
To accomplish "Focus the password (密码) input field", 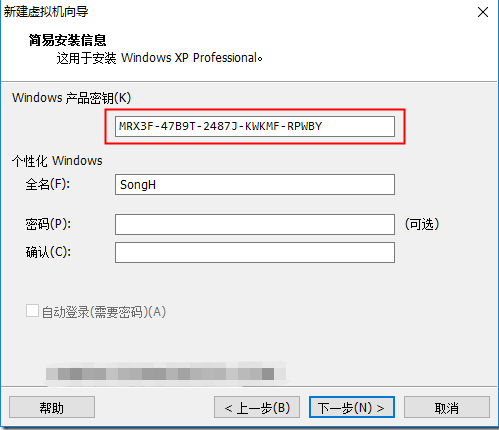I will pyautogui.click(x=255, y=224).
